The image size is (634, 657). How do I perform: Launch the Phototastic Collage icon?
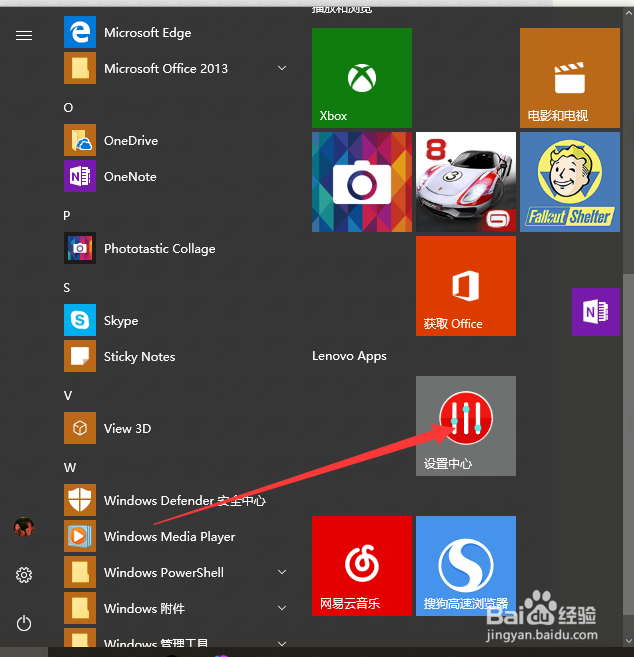[80, 248]
